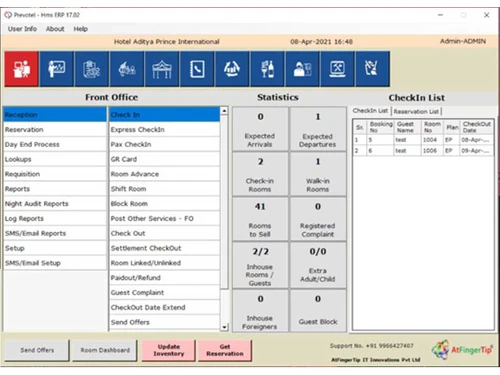The image size is (500, 375).
Task: Select SMS/Email Setup
Action: pos(55,263)
